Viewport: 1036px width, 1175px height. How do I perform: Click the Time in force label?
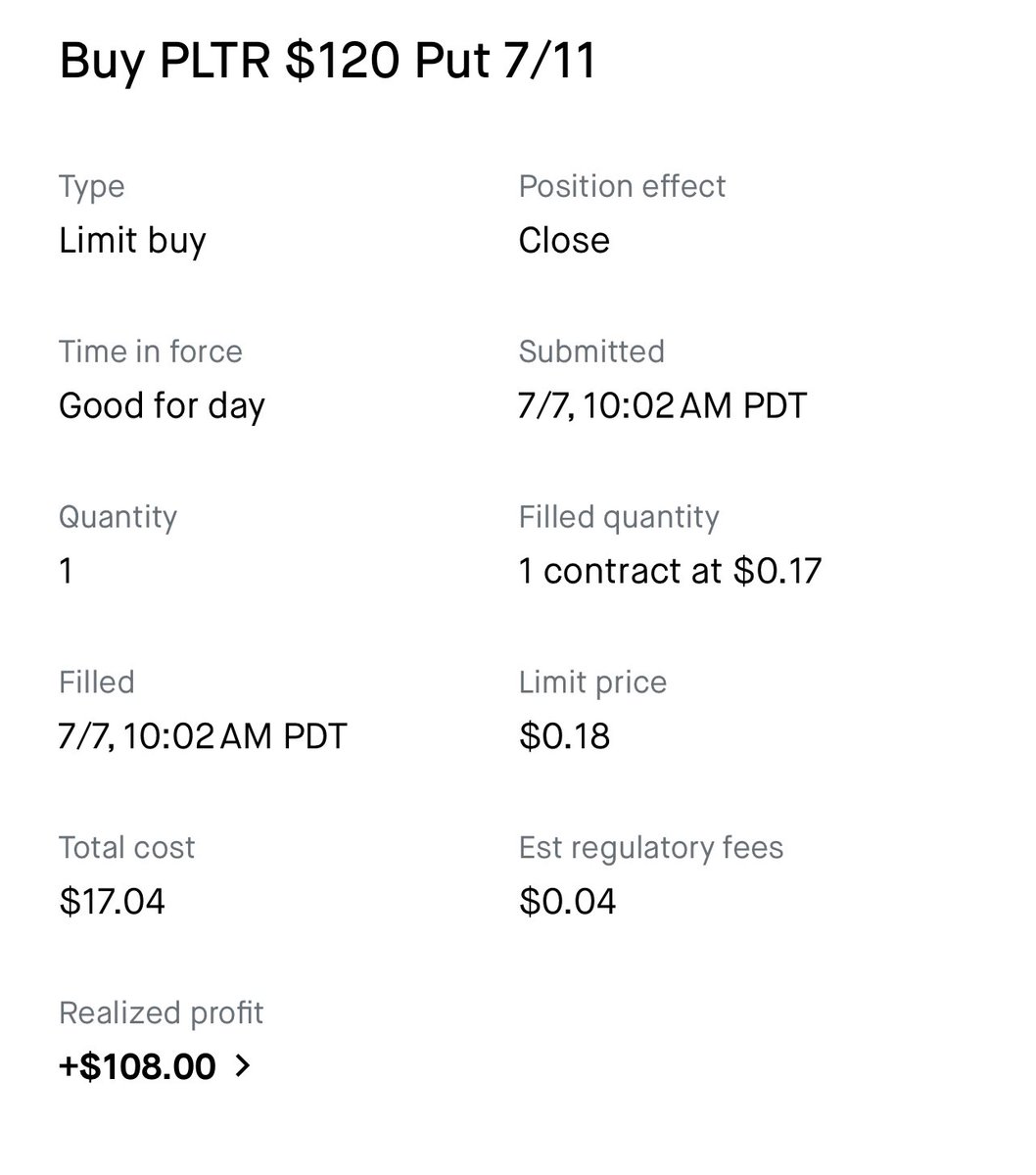pos(151,352)
